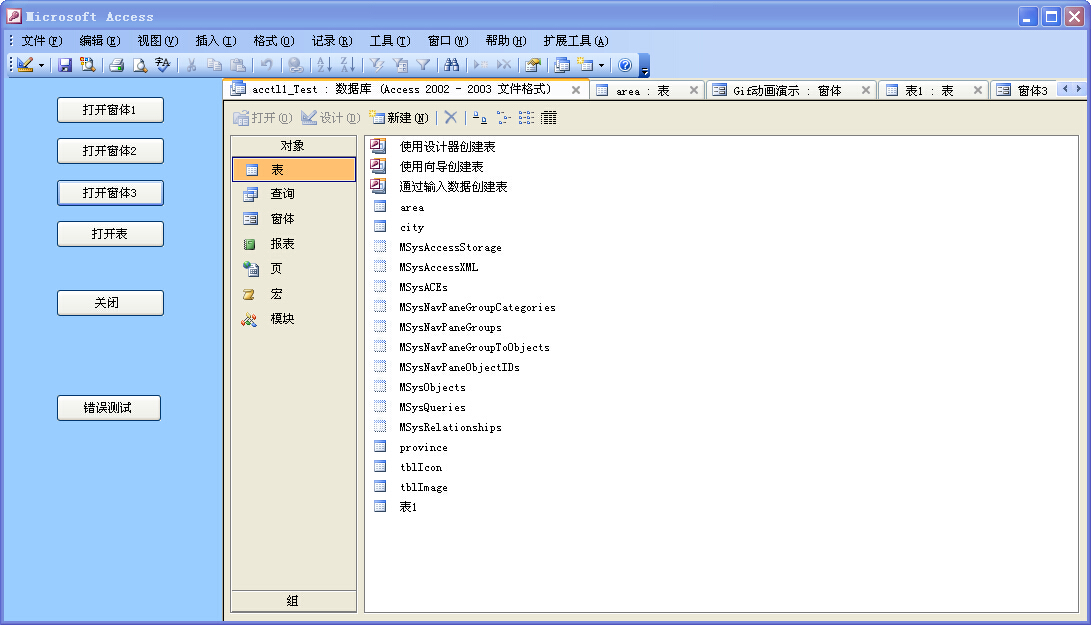
Task: Open File Search from the toolbar
Action: [88, 65]
